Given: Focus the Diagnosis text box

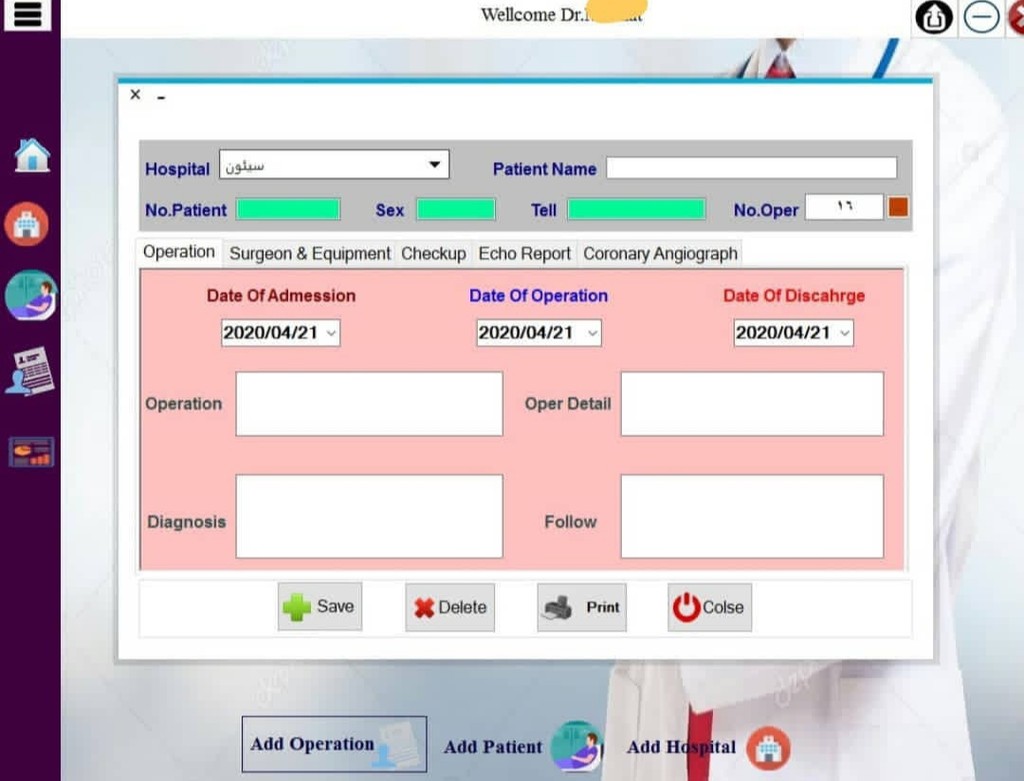Looking at the screenshot, I should coord(369,517).
